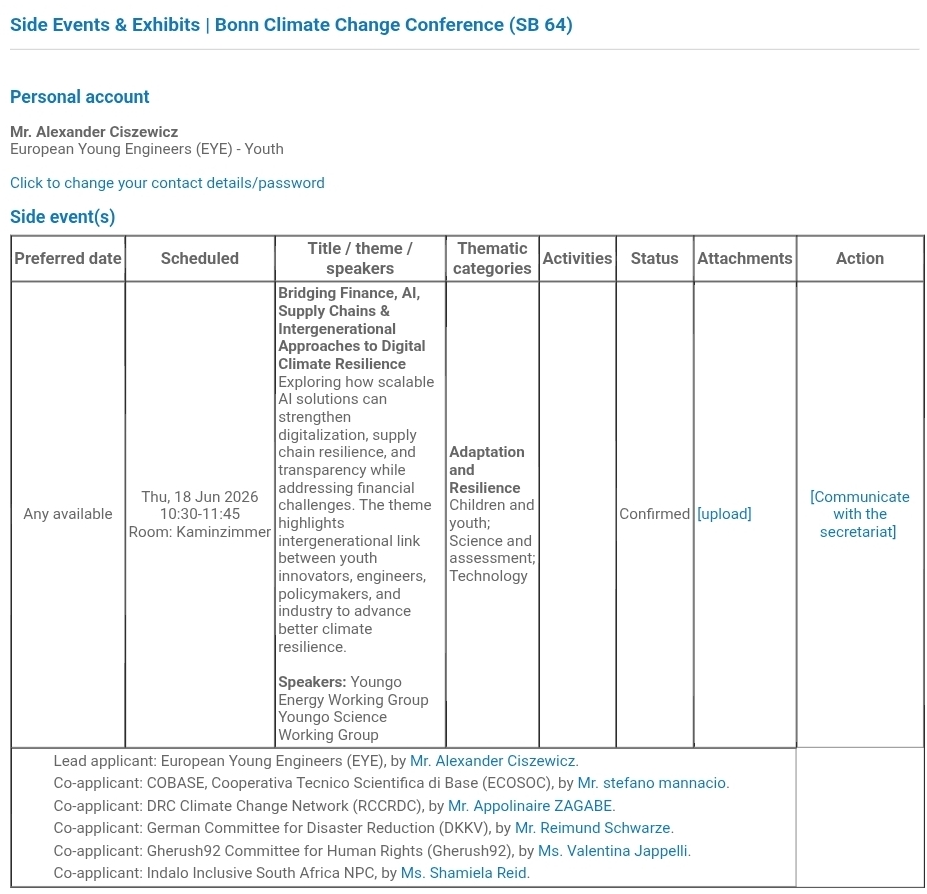Click 'Co-applicant: Indalo Inclusive South Africa NPC' text
Image resolution: width=927 pixels, height=894 pixels.
[214, 873]
